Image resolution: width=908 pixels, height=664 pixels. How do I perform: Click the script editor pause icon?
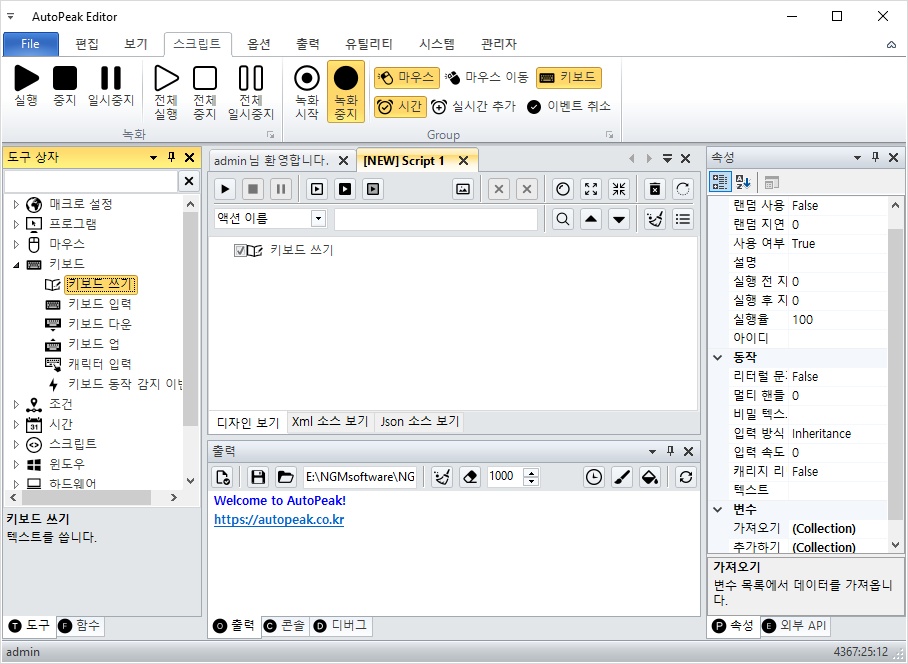coord(281,189)
